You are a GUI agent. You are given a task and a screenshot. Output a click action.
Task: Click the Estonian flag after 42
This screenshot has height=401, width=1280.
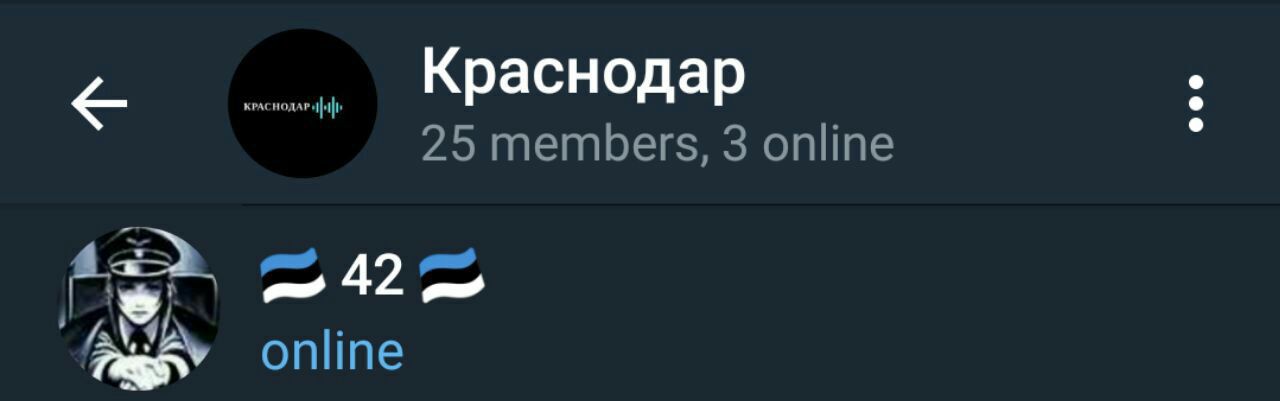[x=452, y=275]
